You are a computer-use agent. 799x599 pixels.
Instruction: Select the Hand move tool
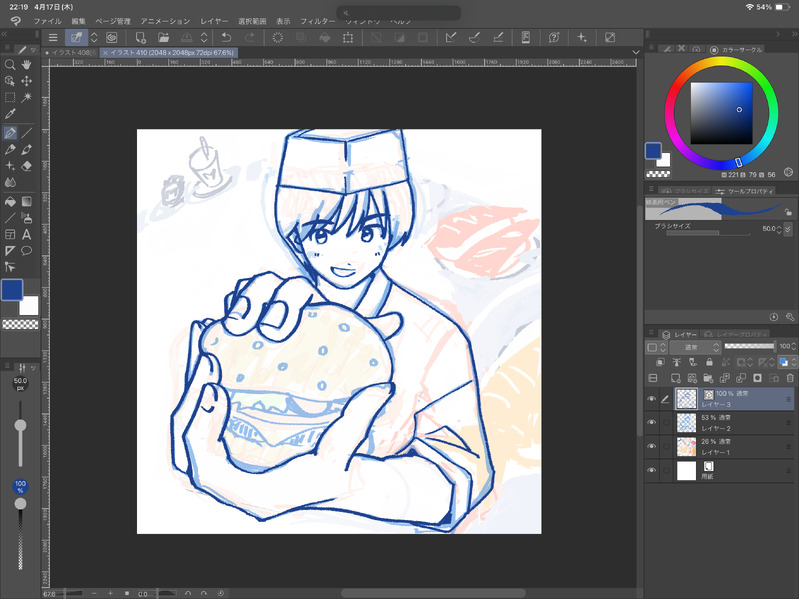tap(26, 65)
